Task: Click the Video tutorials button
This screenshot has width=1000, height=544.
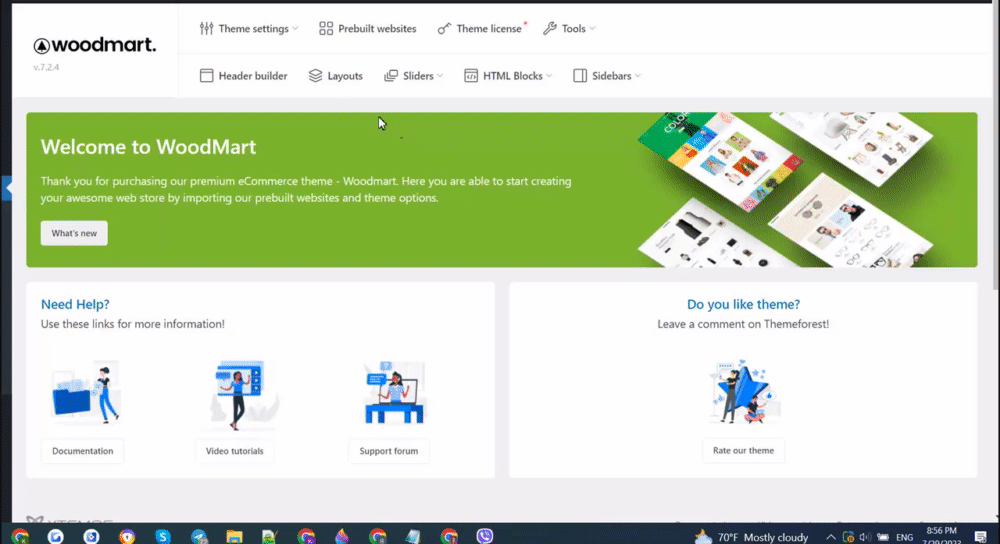Action: 234,451
